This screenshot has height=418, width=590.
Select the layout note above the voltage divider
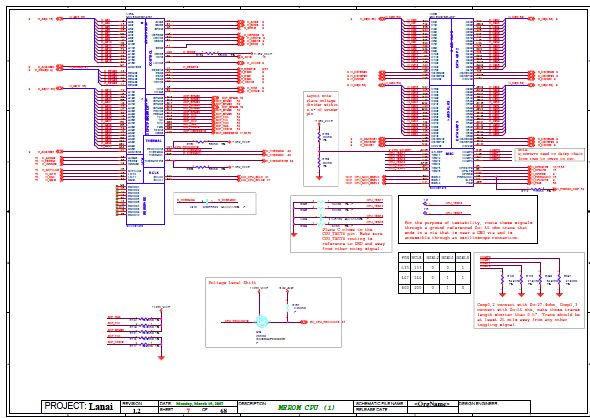(x=322, y=104)
